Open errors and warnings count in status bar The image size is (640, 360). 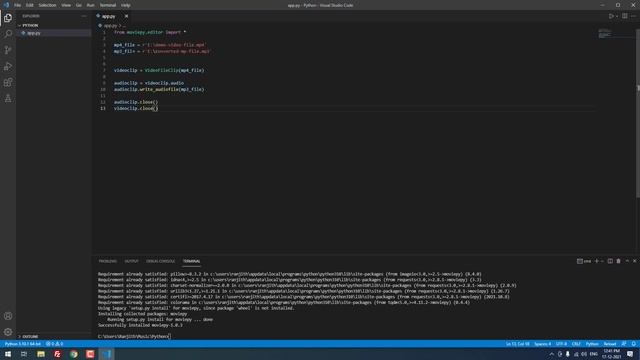click(x=54, y=344)
